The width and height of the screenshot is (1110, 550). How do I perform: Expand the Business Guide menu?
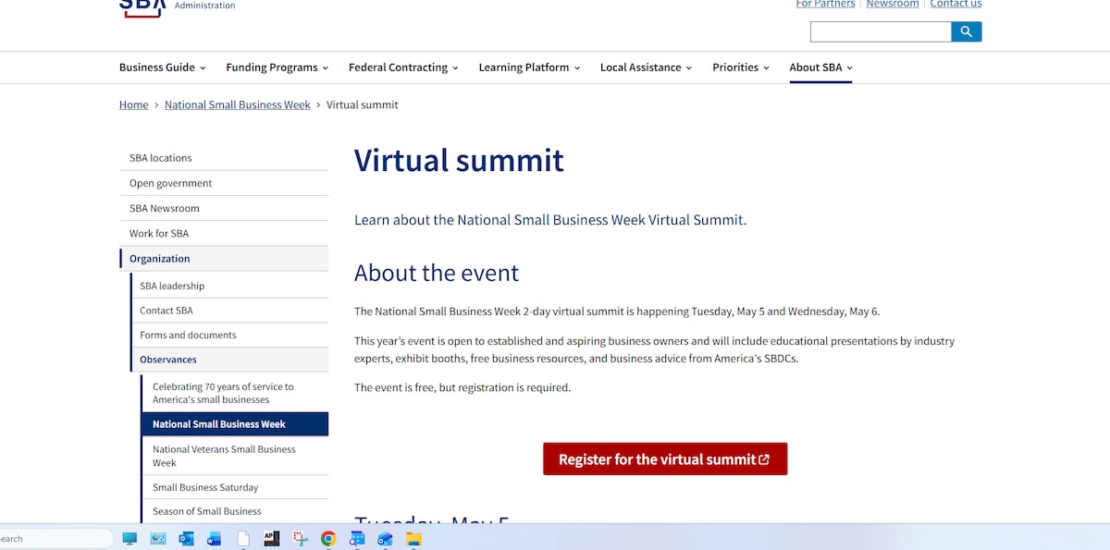(162, 67)
